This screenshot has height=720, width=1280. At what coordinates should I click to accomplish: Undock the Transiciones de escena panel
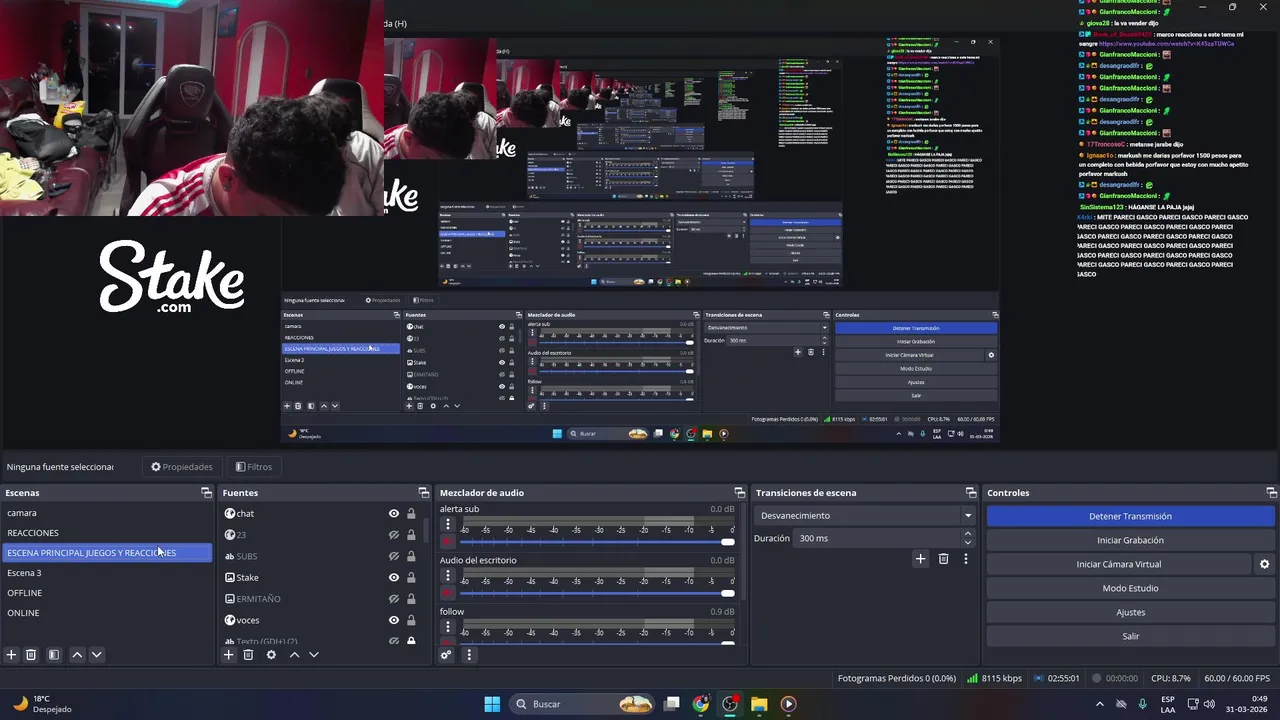click(x=970, y=493)
